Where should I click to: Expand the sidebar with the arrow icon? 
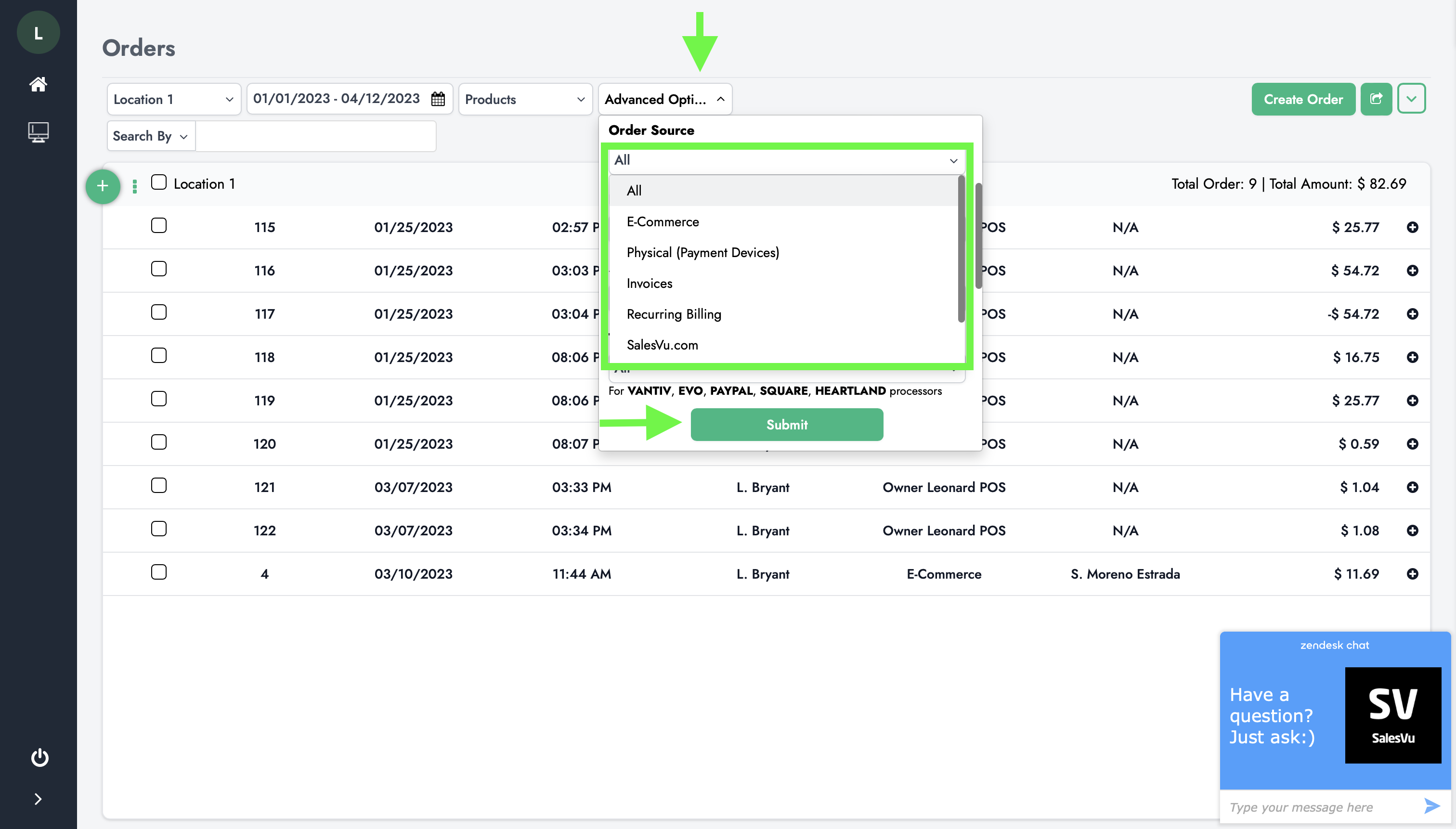[x=38, y=799]
